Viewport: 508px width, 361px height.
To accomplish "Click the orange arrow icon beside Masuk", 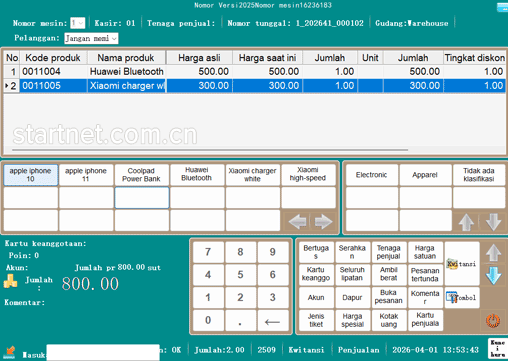I will tap(10, 352).
